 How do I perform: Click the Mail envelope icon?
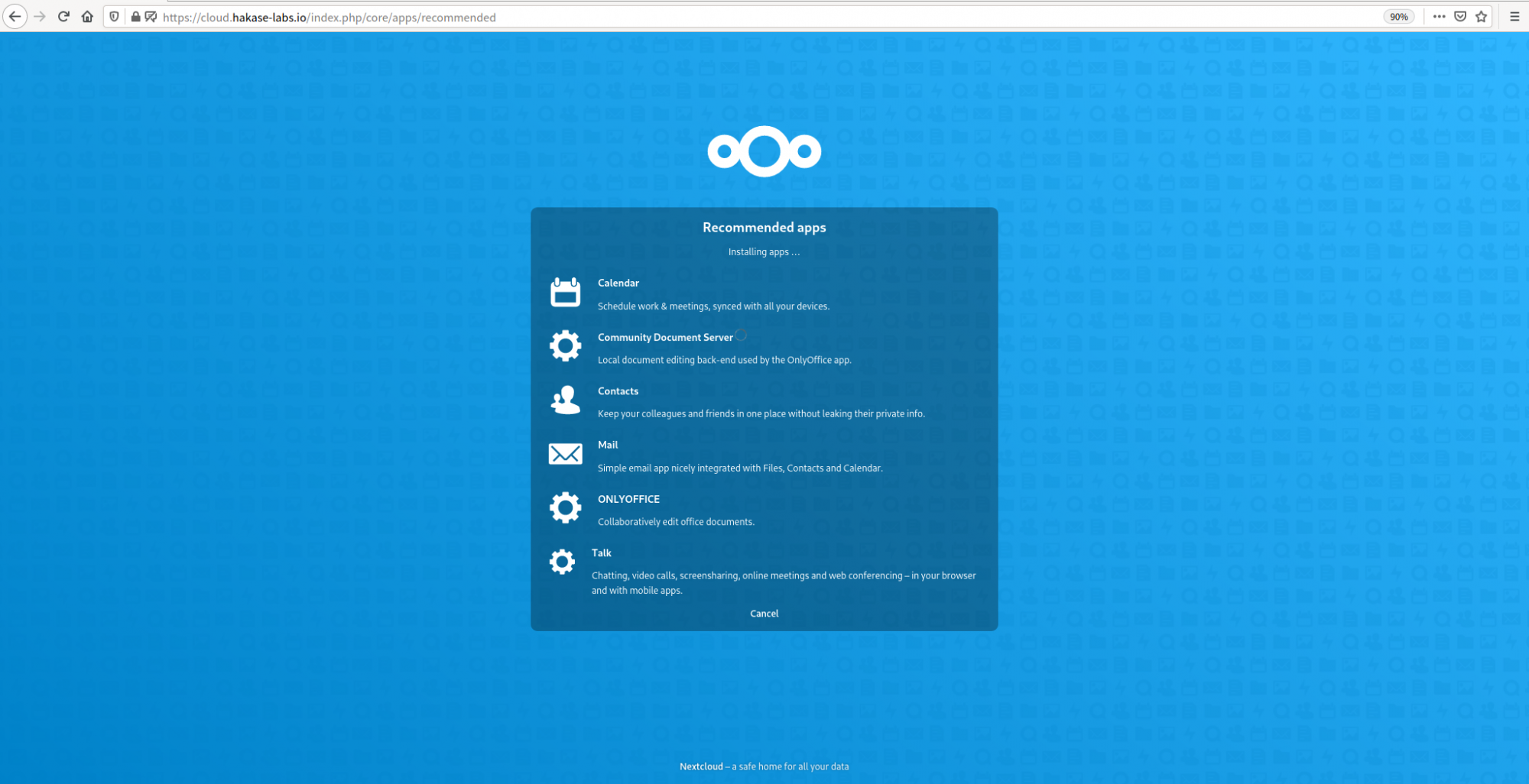coord(565,454)
